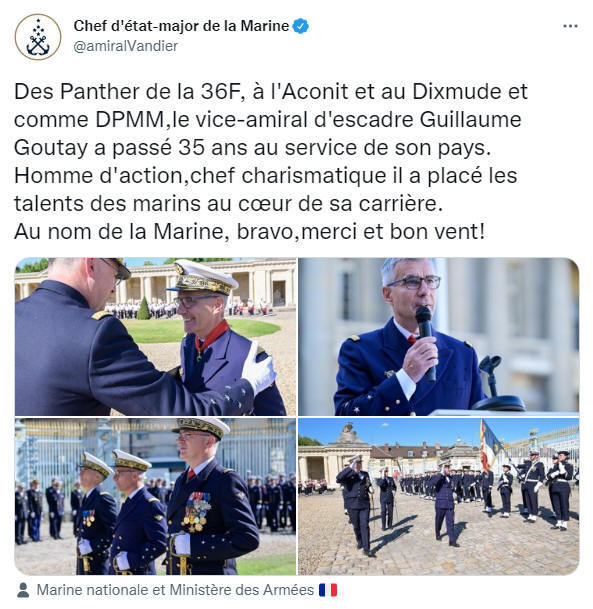Click the tweet text starting 'Des Panther de la 36F'

coord(271,162)
